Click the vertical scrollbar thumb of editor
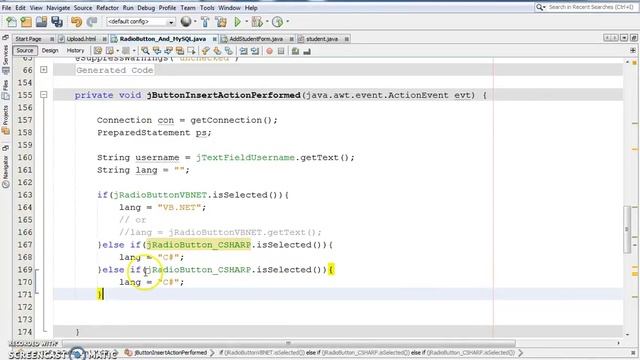This screenshot has height=360, width=640. (x=627, y=229)
